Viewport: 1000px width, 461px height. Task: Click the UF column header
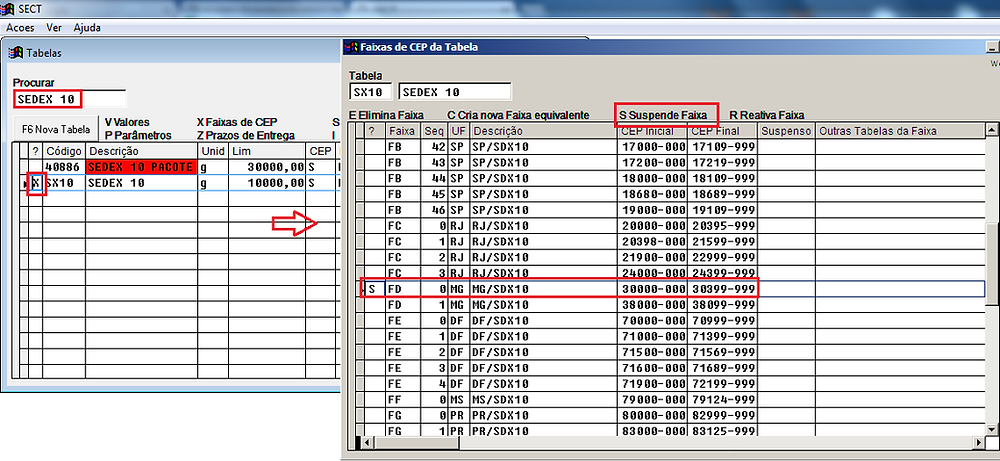click(458, 131)
